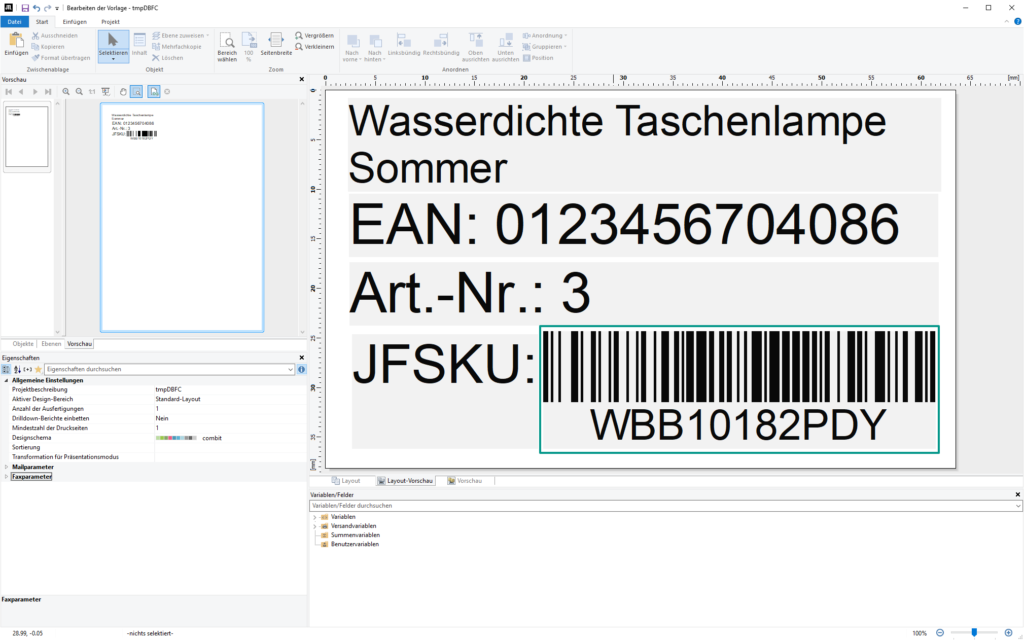Select the Selektieren tool in the ribbon
The width and height of the screenshot is (1024, 640).
pyautogui.click(x=114, y=45)
